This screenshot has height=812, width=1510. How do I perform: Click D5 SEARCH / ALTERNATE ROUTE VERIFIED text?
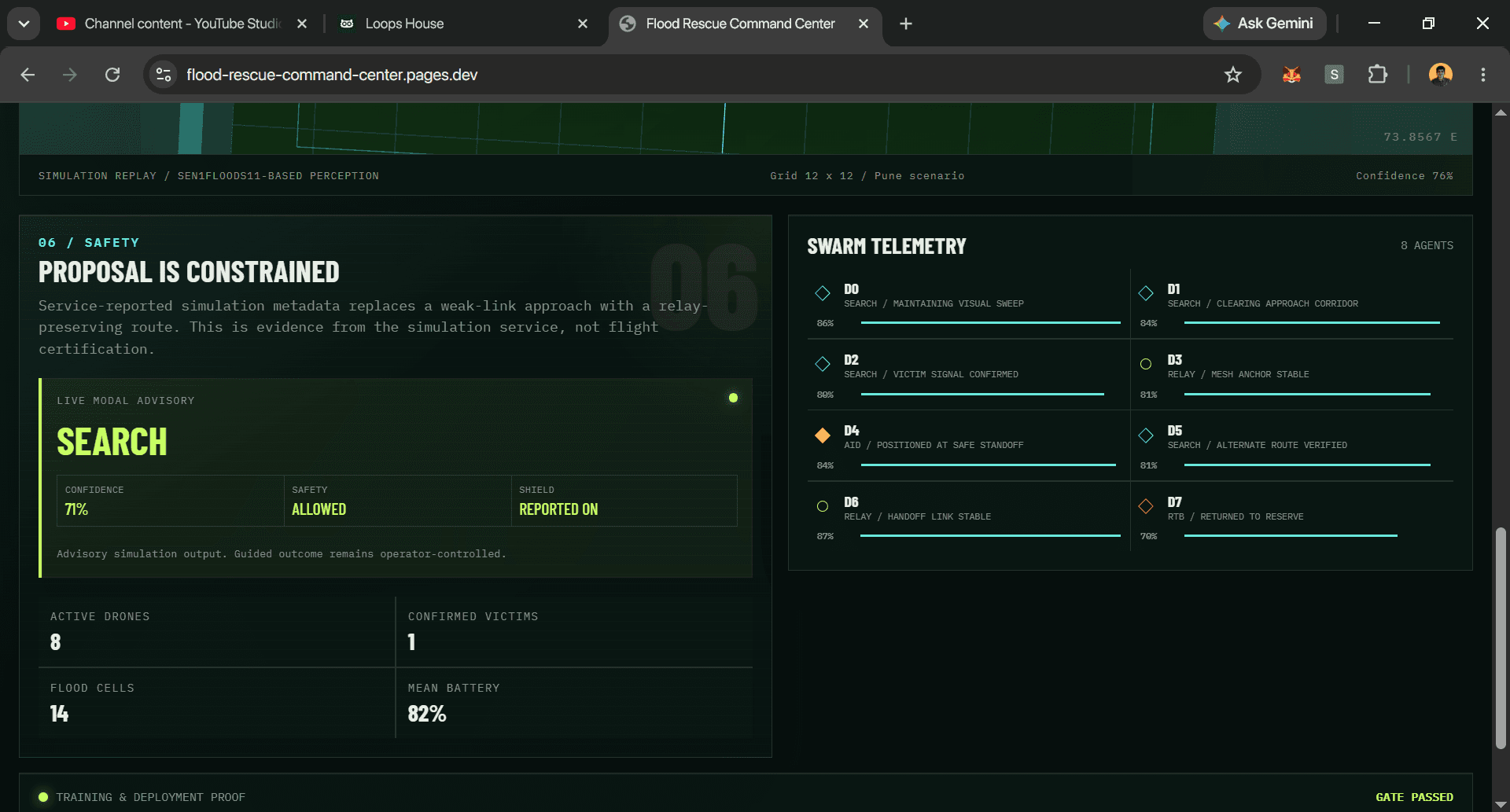pyautogui.click(x=1257, y=445)
